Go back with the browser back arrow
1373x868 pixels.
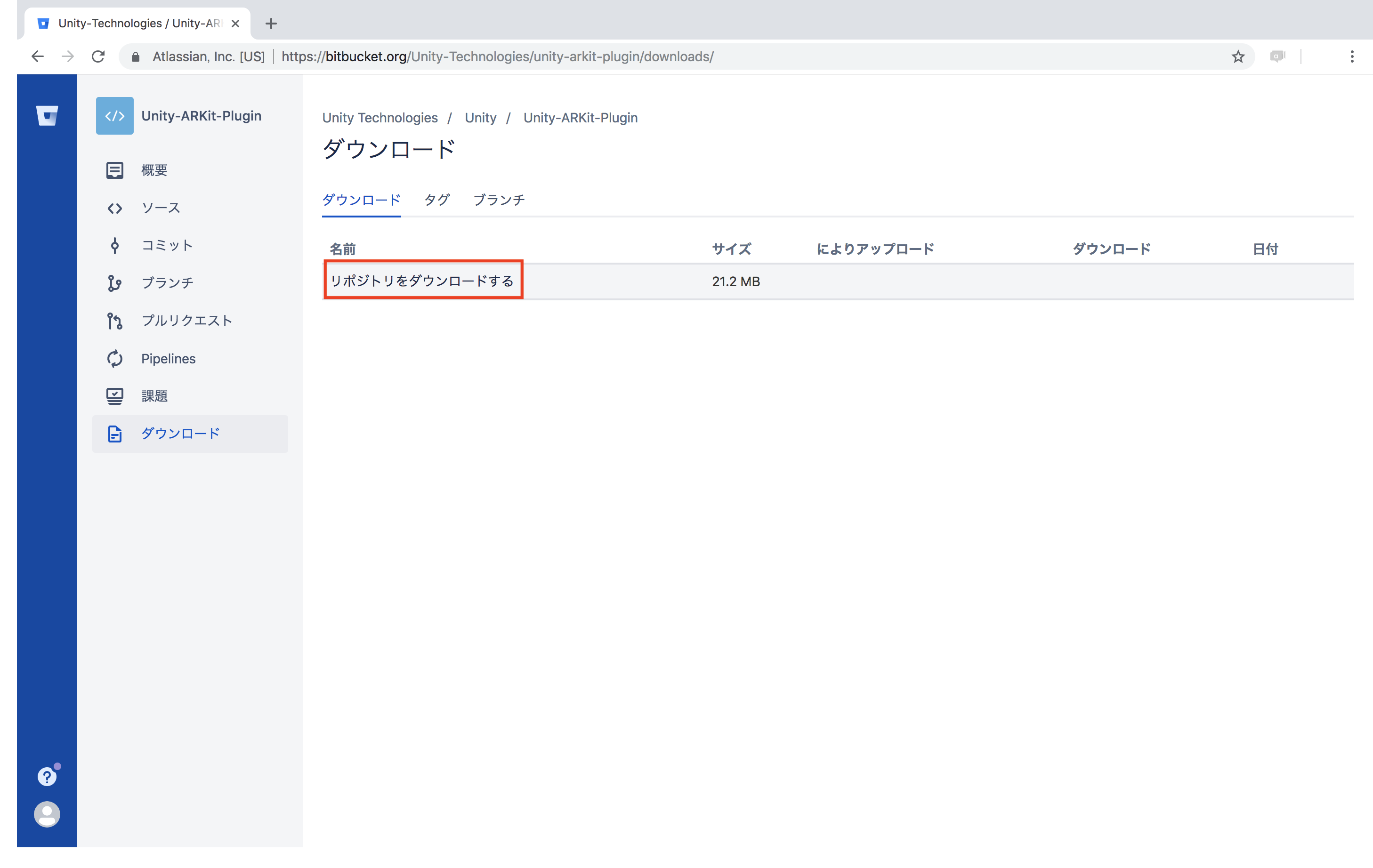(x=38, y=56)
